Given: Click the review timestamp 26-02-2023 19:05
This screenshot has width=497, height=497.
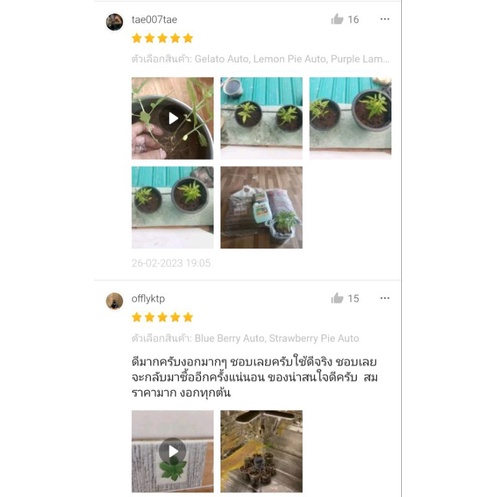Looking at the screenshot, I should (x=171, y=263).
